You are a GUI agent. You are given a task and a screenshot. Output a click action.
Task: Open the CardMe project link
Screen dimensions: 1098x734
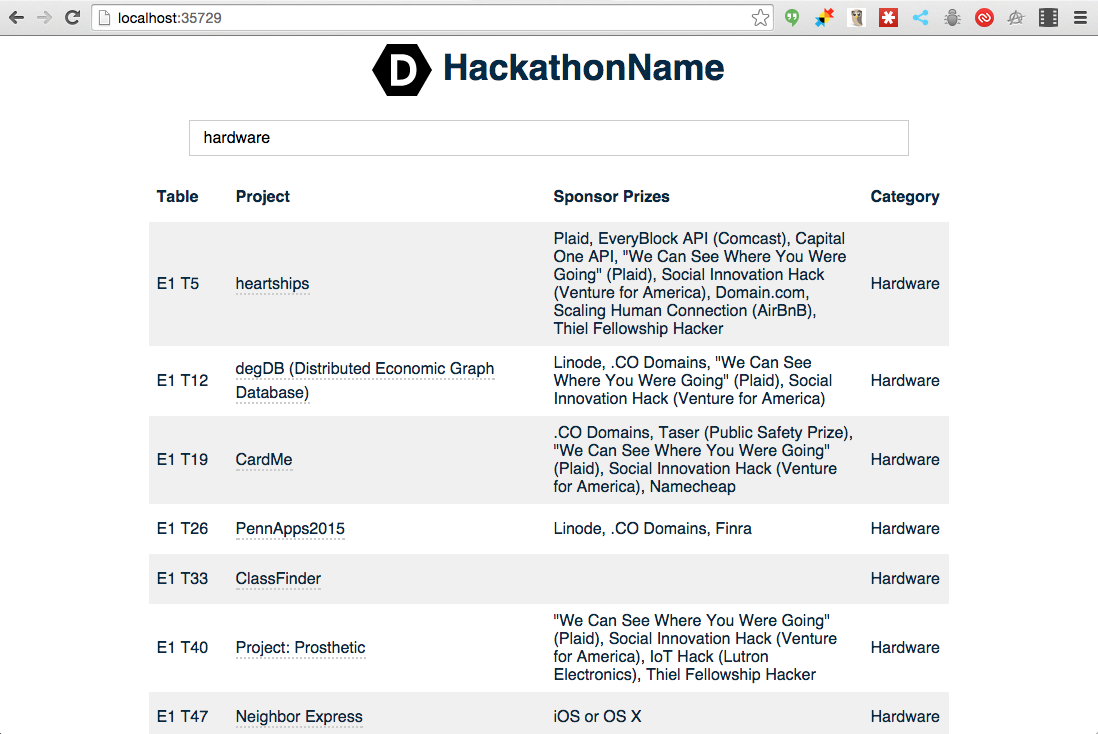pos(264,460)
